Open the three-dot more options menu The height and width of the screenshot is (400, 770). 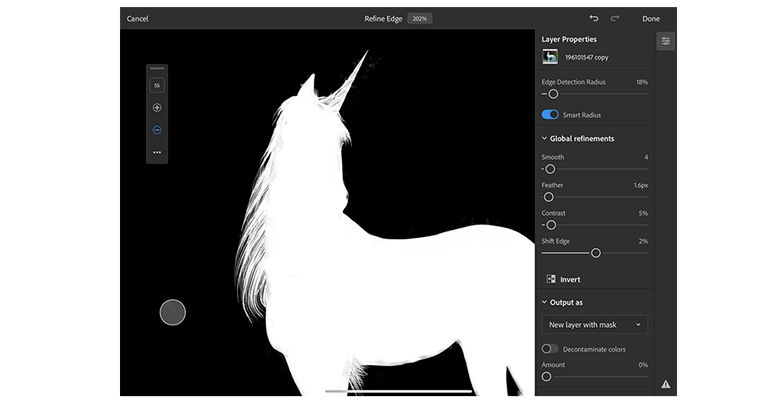157,152
